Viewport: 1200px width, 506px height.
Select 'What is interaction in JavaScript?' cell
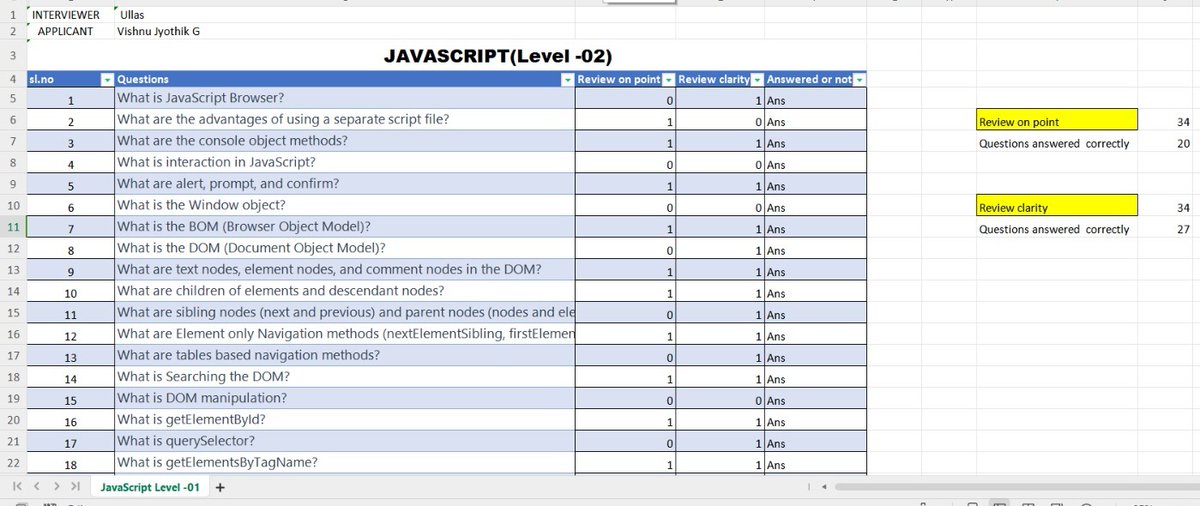345,163
